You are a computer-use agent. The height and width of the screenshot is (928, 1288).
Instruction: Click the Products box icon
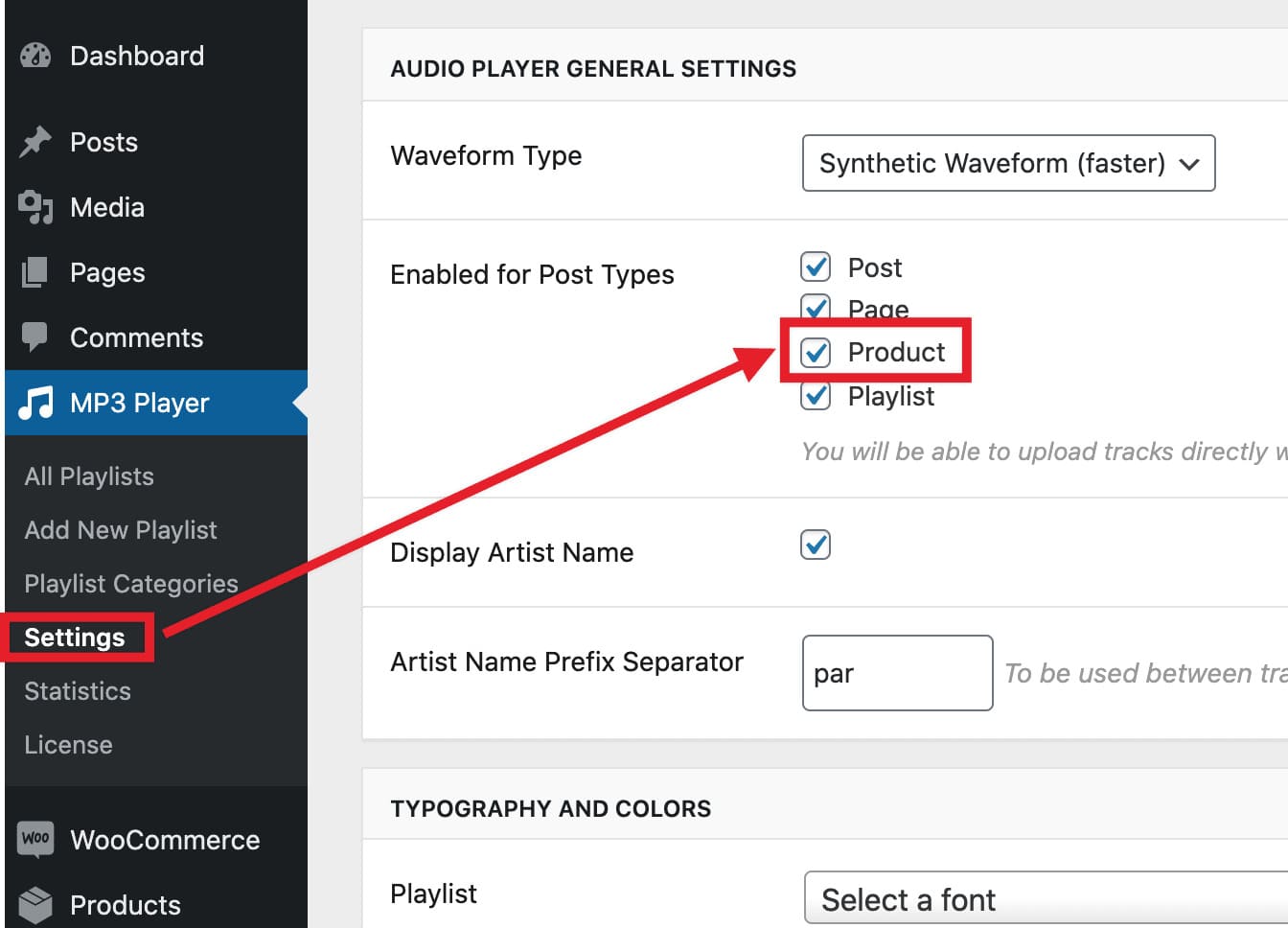click(x=35, y=904)
